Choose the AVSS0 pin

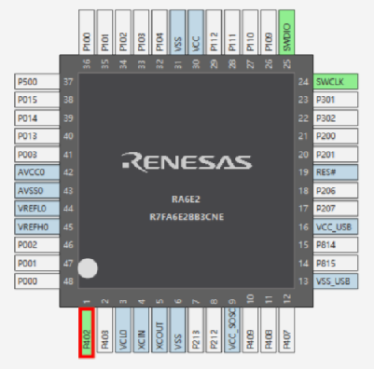click(37, 191)
